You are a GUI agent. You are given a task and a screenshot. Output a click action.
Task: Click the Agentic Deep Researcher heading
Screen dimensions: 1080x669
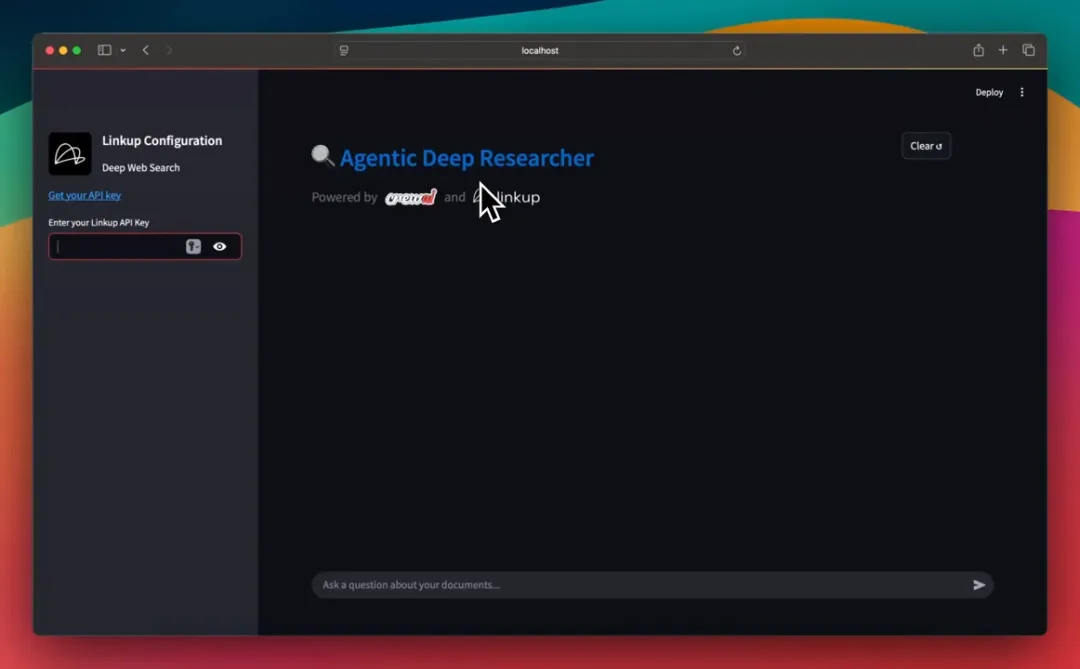point(466,158)
